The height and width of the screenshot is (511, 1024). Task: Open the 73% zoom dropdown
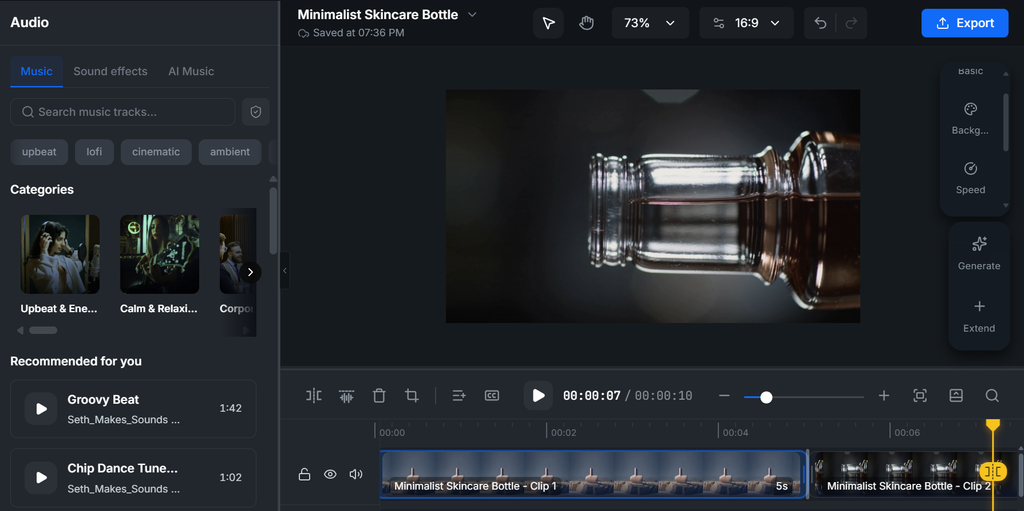[x=650, y=23]
